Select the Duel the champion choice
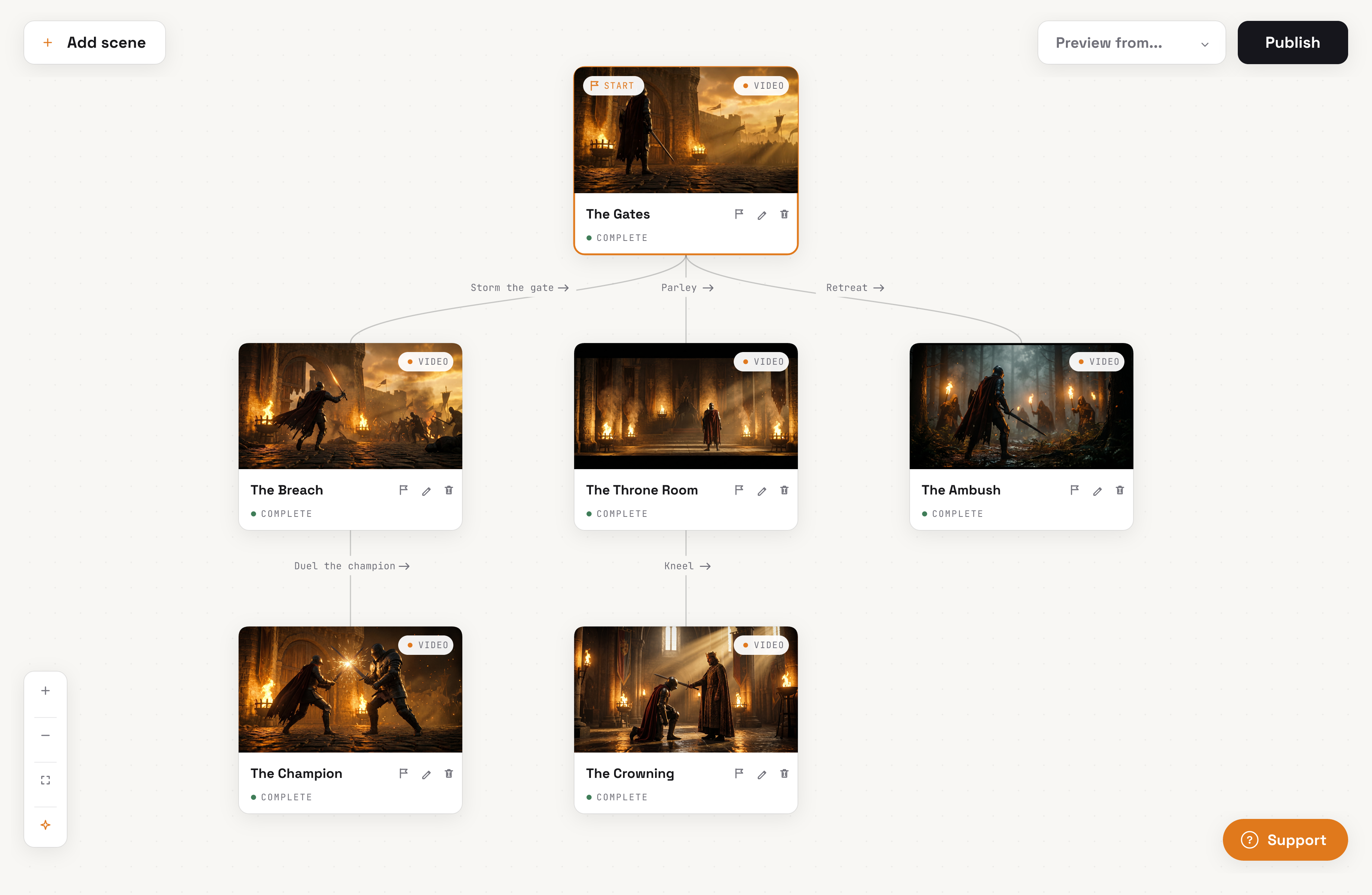Screen dimensions: 1372x895 click(352, 566)
